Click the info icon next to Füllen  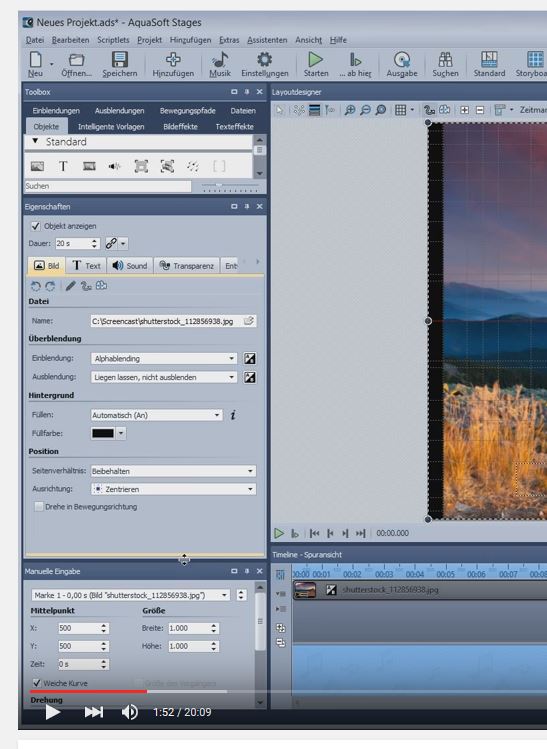[233, 415]
